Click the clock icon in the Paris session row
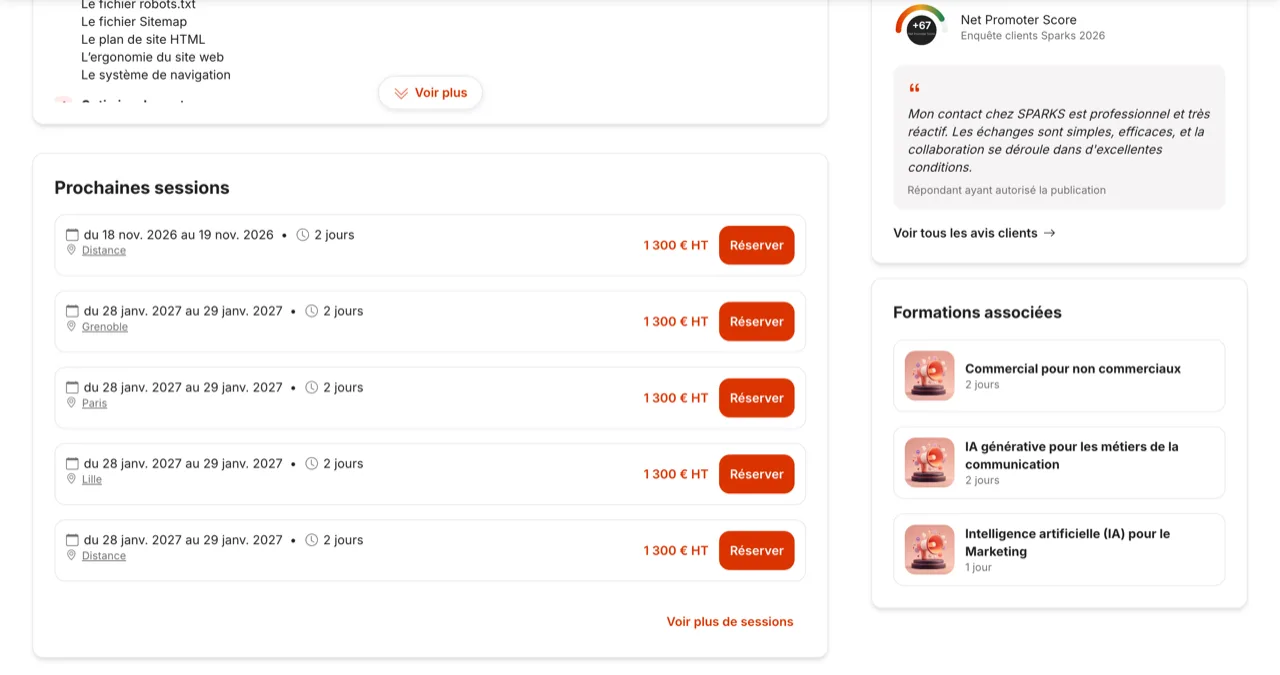The height and width of the screenshot is (675, 1280). pyautogui.click(x=312, y=387)
